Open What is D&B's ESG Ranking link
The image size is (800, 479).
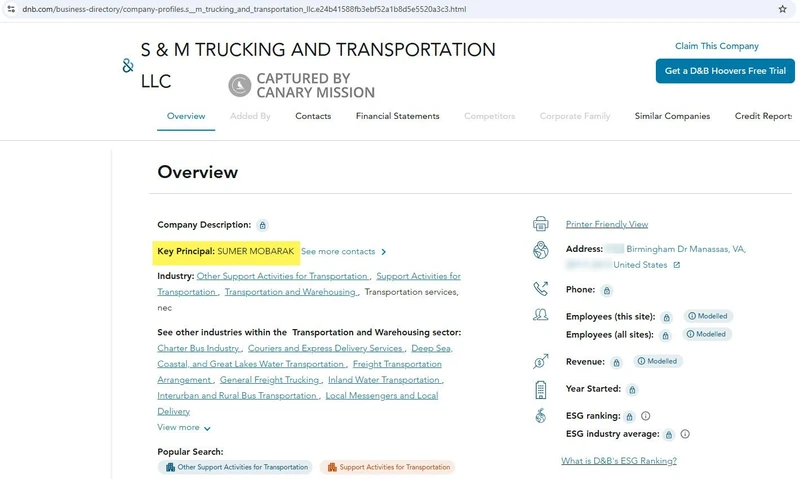[x=619, y=461]
